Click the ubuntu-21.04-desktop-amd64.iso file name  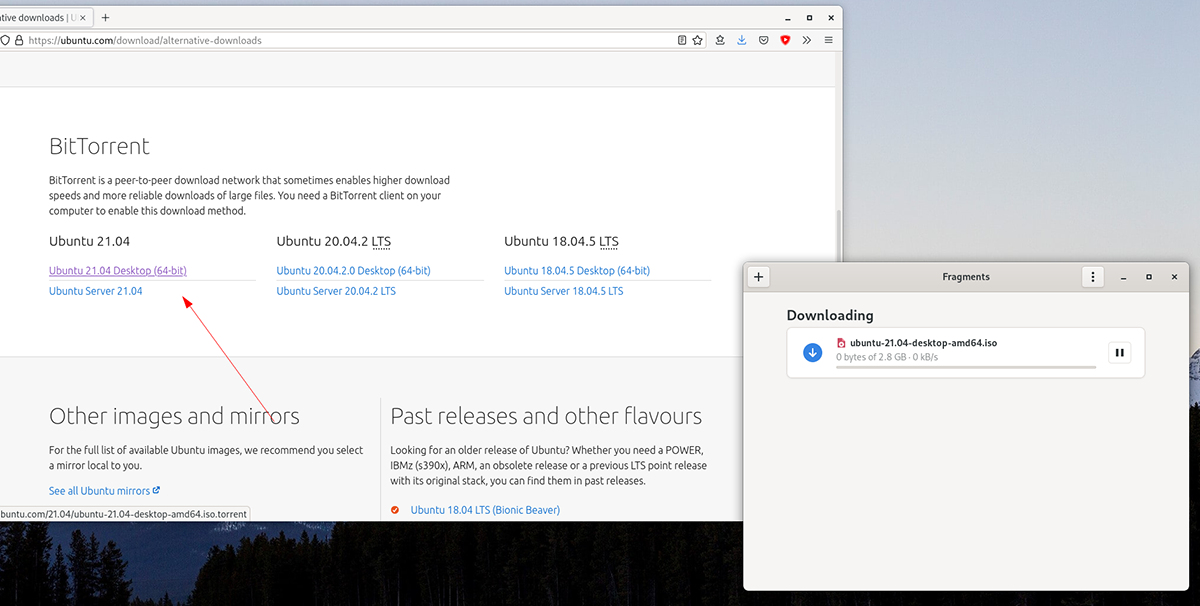(923, 343)
